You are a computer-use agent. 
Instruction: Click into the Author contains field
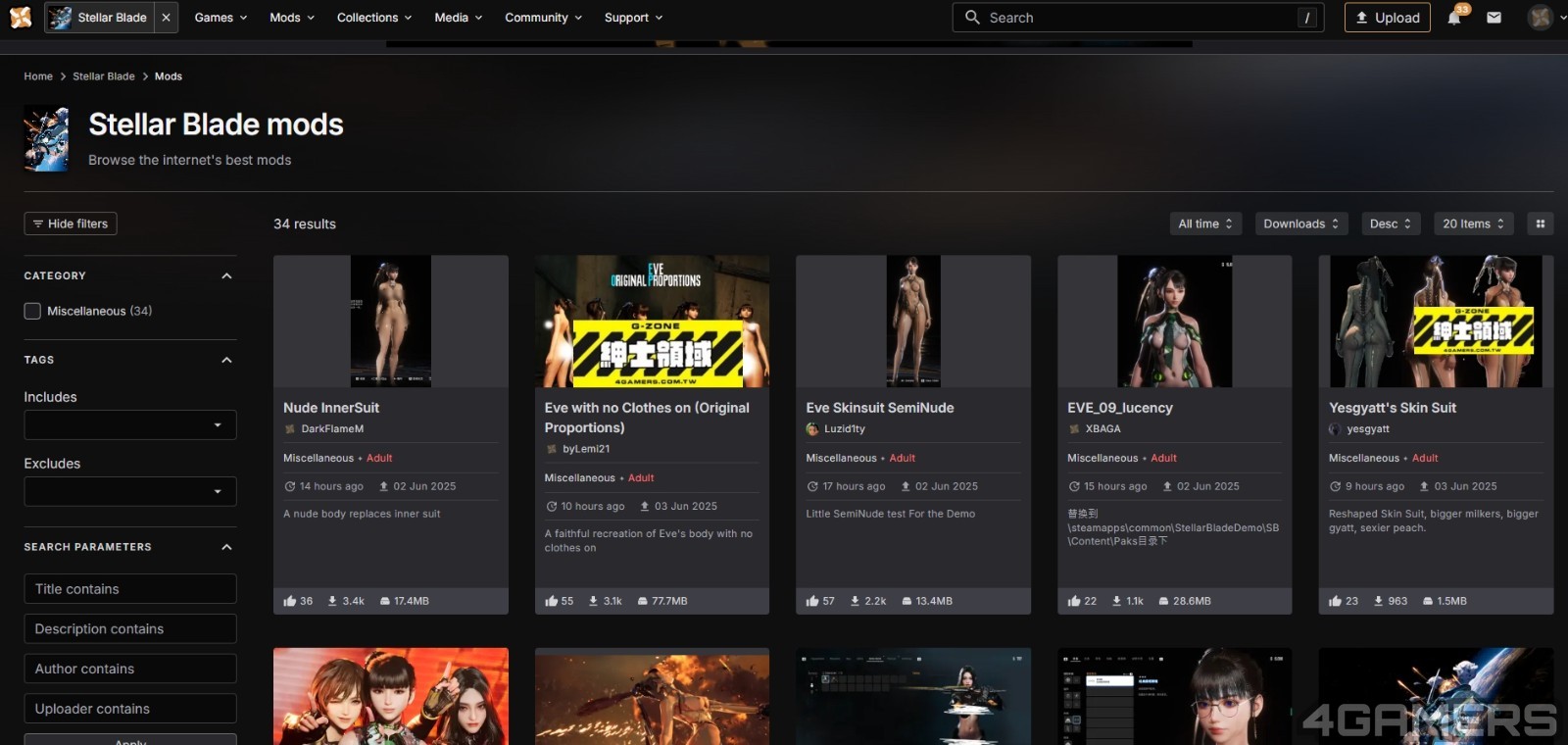[x=130, y=669]
